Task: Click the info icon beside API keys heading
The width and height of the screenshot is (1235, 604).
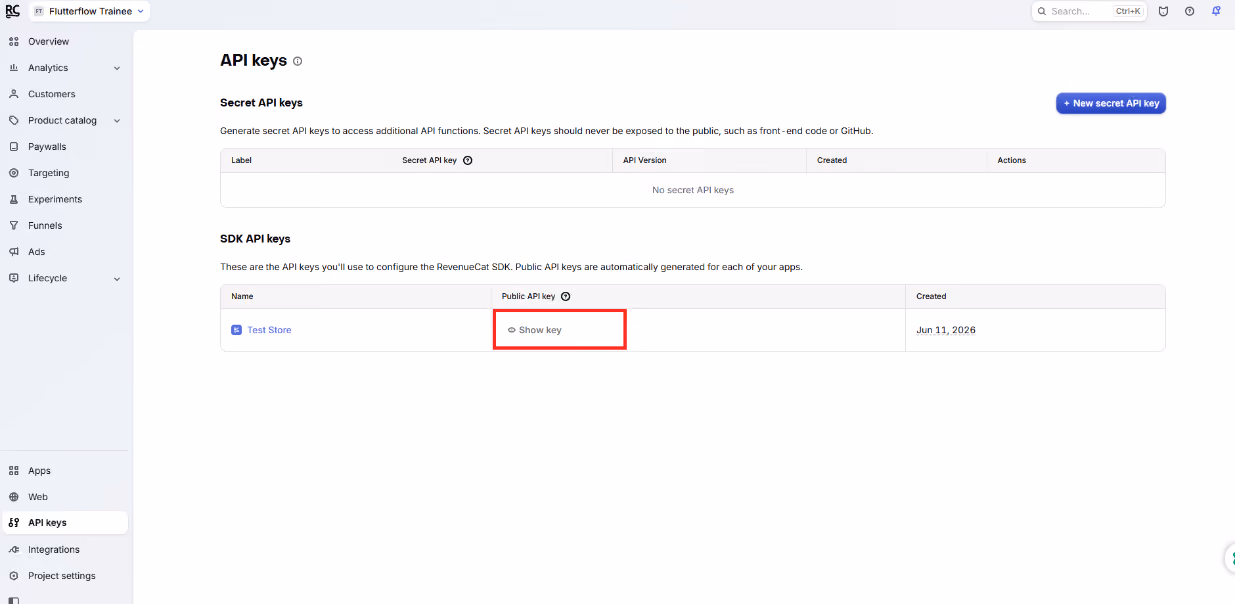Action: coord(298,61)
